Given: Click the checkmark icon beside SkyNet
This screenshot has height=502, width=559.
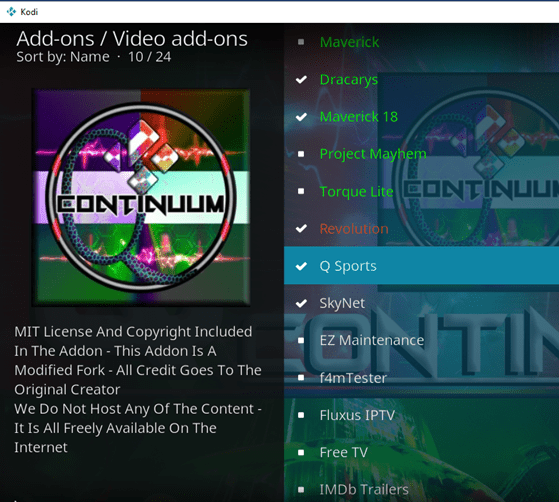Looking at the screenshot, I should pyautogui.click(x=301, y=303).
